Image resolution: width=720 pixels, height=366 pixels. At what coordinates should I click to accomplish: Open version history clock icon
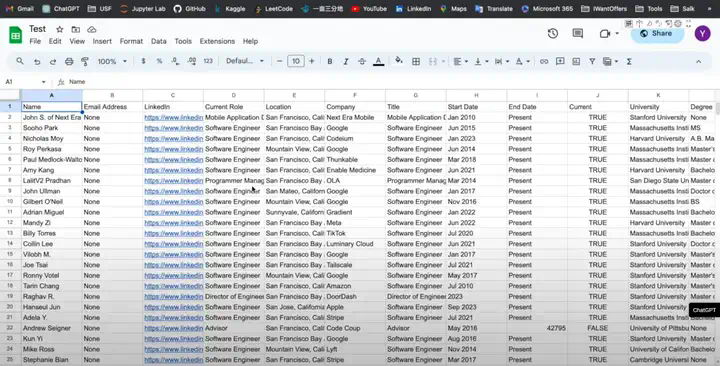click(x=553, y=34)
